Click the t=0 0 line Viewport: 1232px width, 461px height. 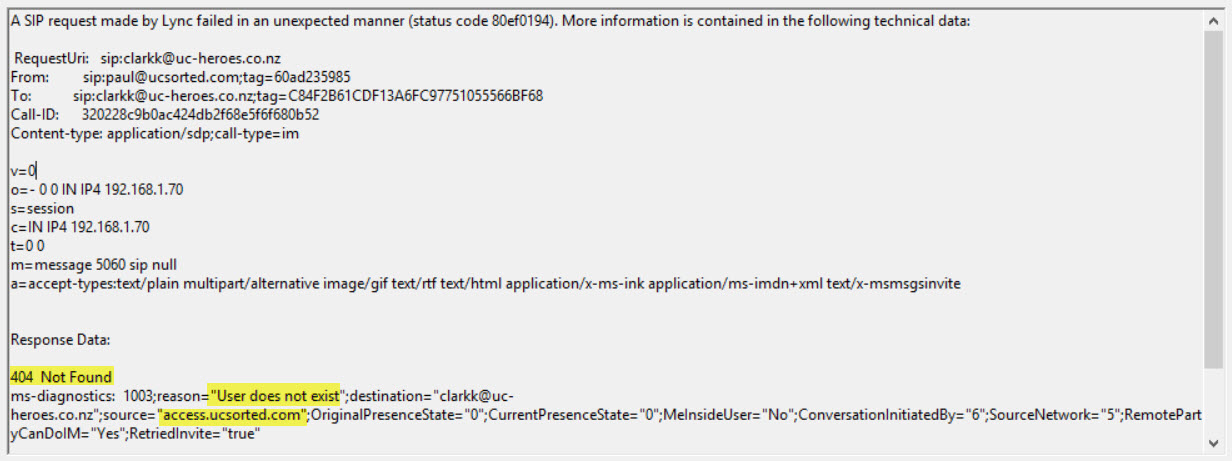pyautogui.click(x=27, y=246)
